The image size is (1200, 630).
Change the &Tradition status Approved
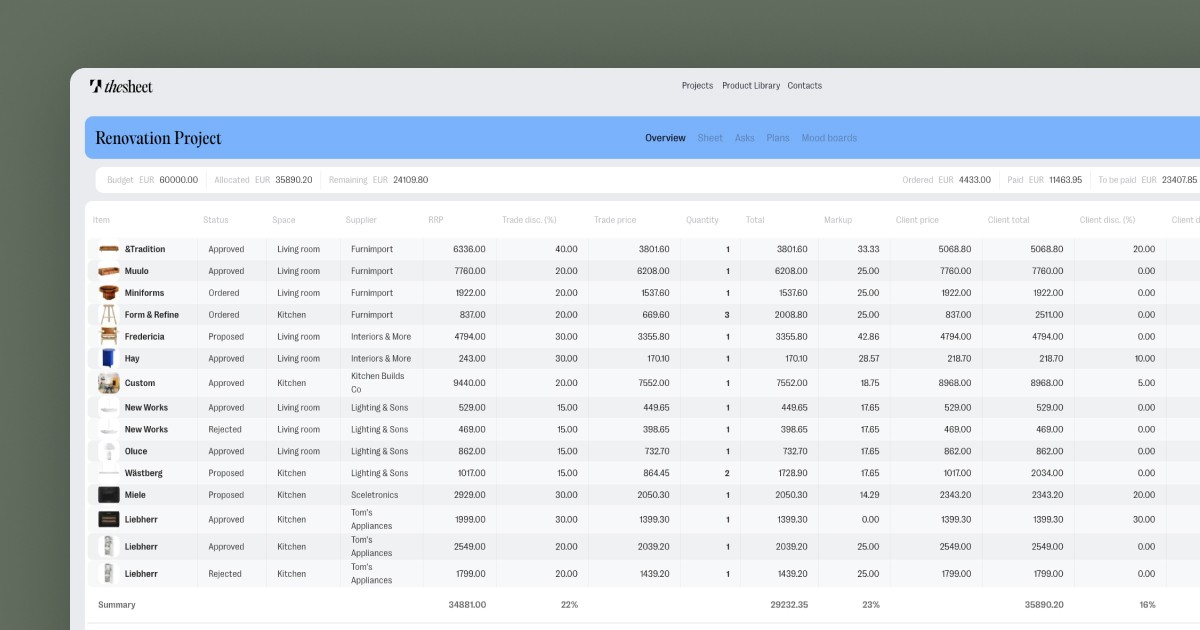(x=226, y=249)
